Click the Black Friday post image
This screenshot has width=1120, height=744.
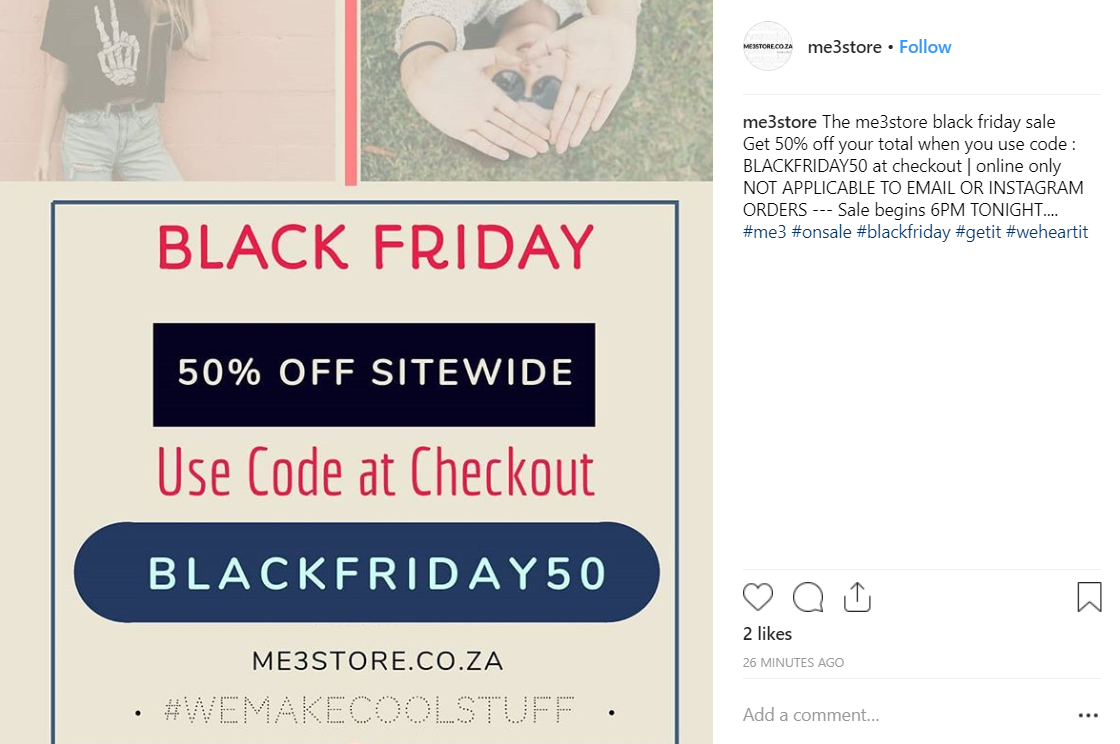coord(356,372)
